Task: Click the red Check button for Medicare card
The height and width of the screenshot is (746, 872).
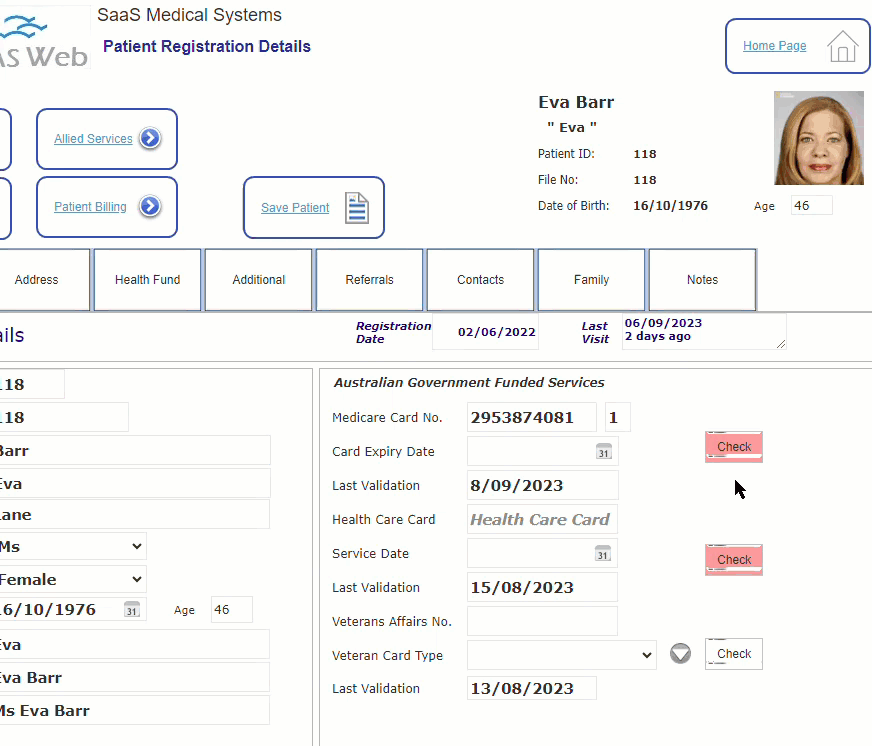Action: pyautogui.click(x=734, y=447)
